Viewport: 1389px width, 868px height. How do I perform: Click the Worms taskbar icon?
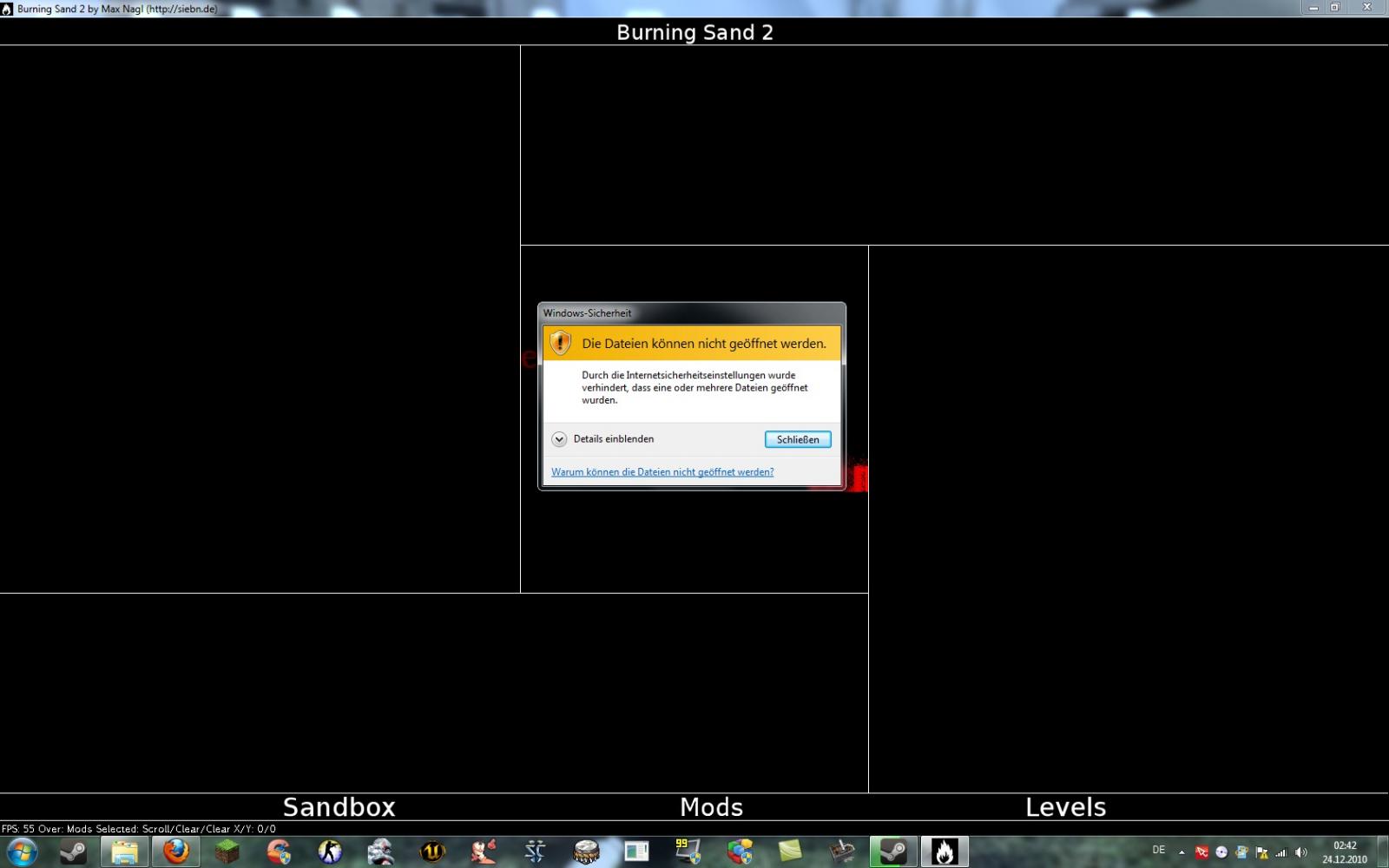[484, 852]
